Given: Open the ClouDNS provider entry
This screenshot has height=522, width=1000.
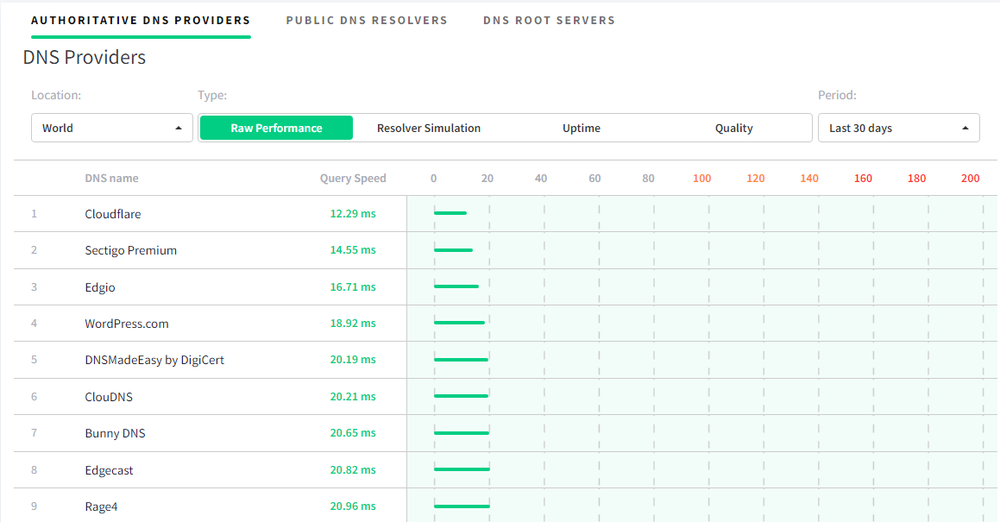Looking at the screenshot, I should tap(109, 397).
